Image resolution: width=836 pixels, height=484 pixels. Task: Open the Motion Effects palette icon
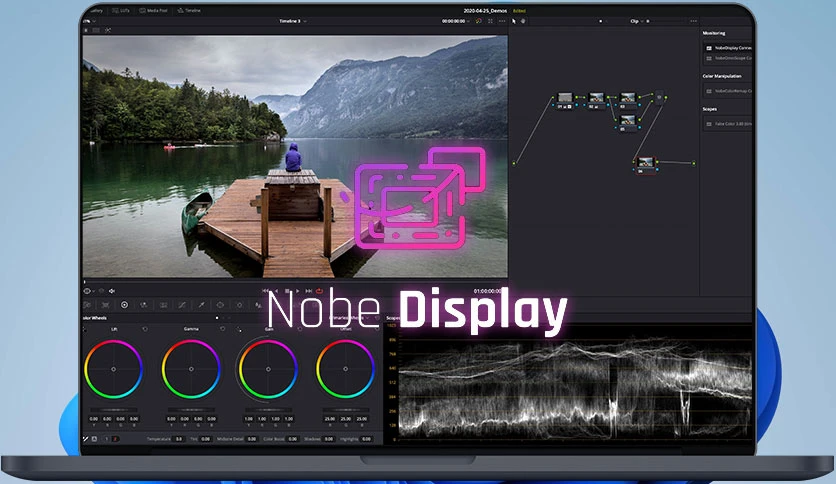[163, 305]
